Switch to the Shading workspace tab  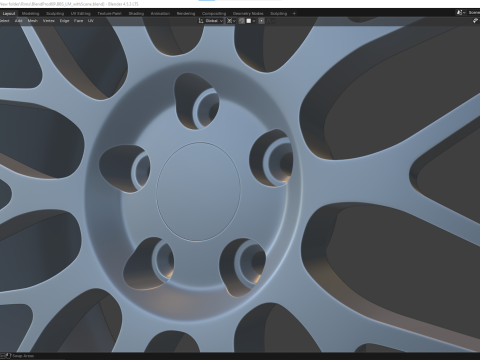(136, 13)
